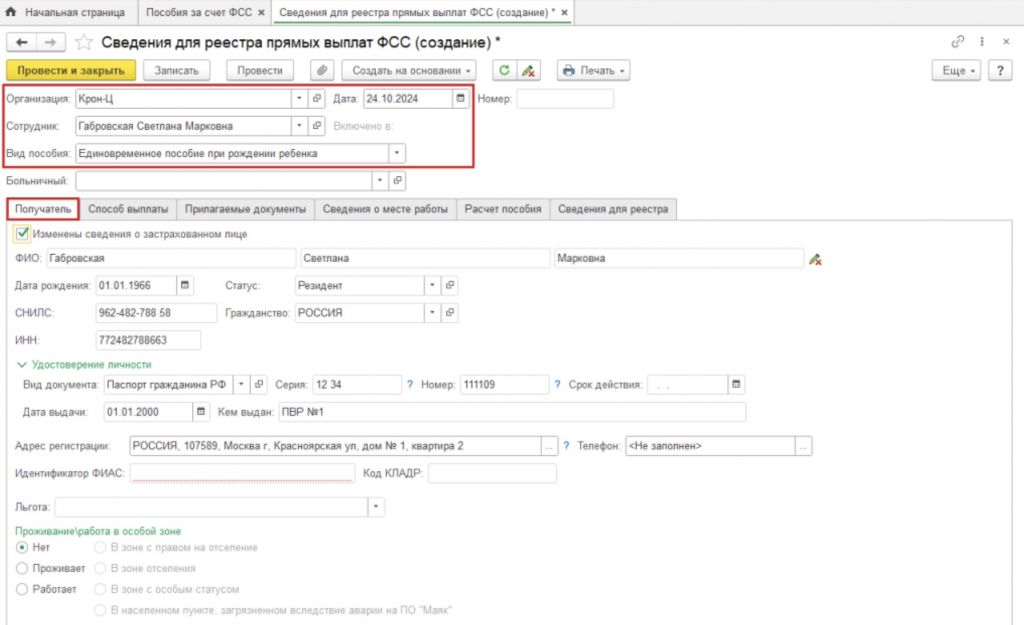Switch to the Расчет пособия tab
The image size is (1024, 625).
point(503,209)
